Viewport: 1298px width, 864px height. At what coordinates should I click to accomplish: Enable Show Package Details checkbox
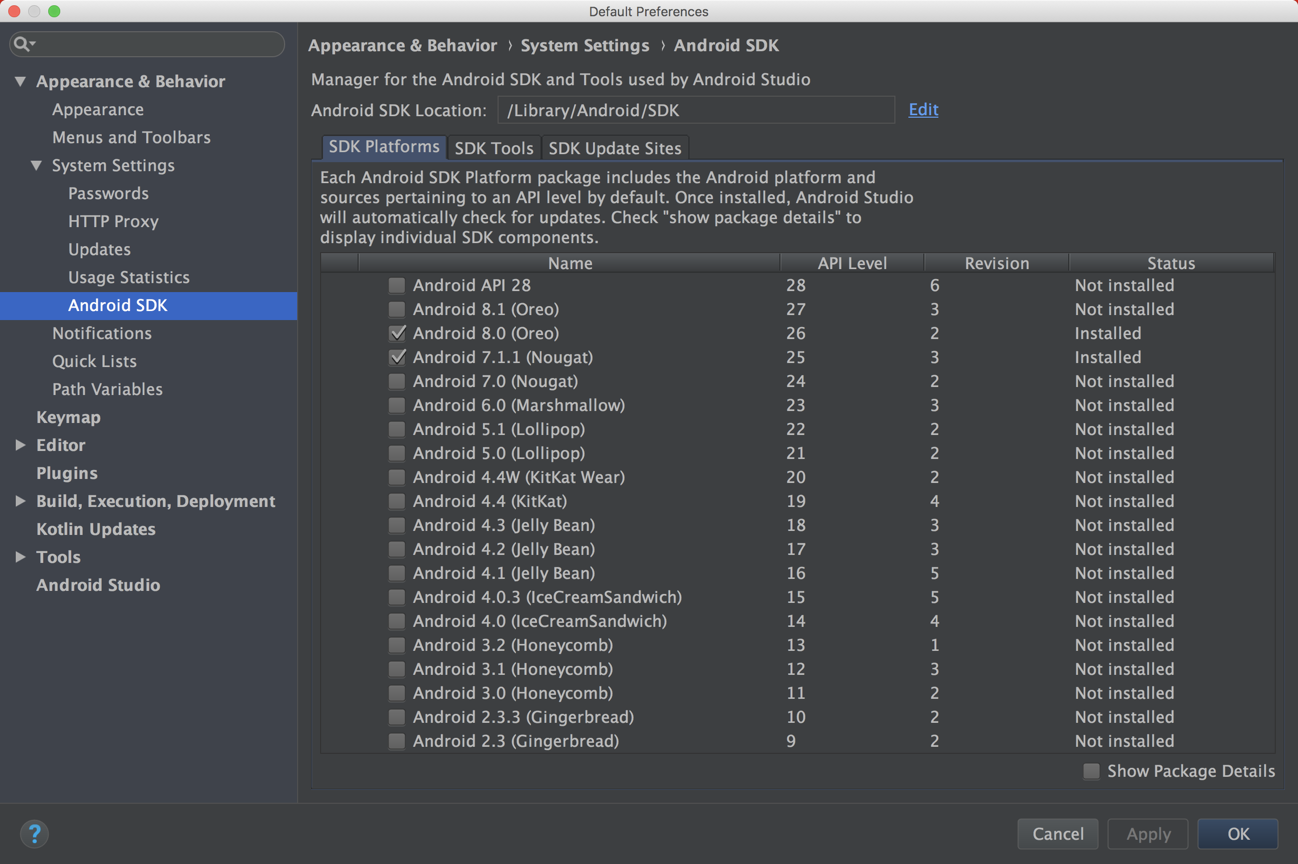click(x=1091, y=771)
